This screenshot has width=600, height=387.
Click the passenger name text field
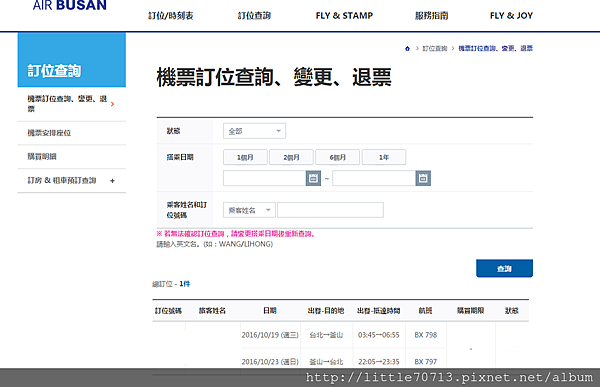(330, 210)
